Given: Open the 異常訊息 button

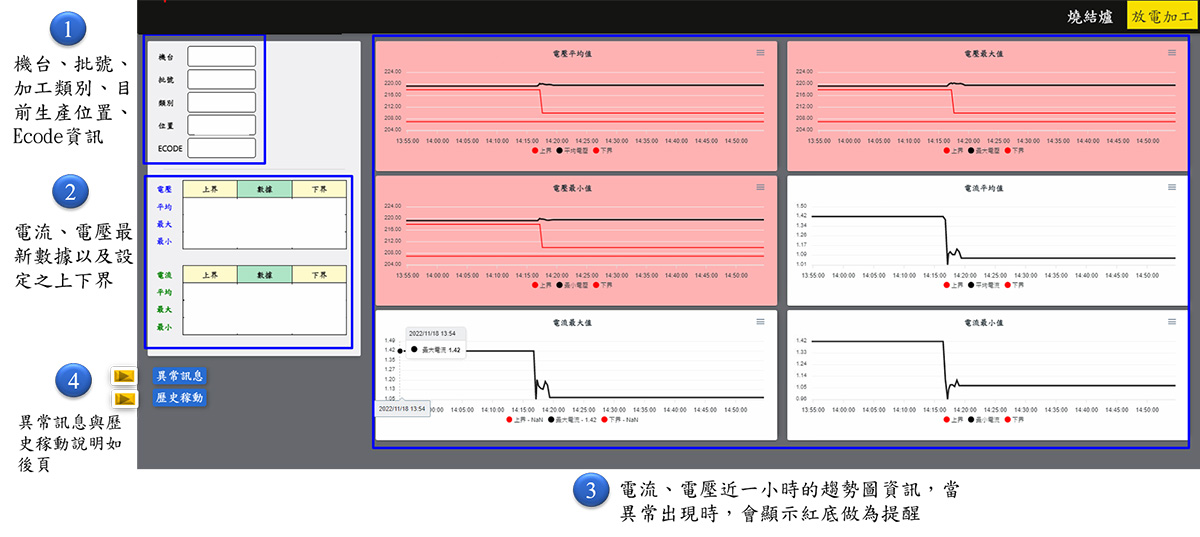Looking at the screenshot, I should tap(180, 376).
